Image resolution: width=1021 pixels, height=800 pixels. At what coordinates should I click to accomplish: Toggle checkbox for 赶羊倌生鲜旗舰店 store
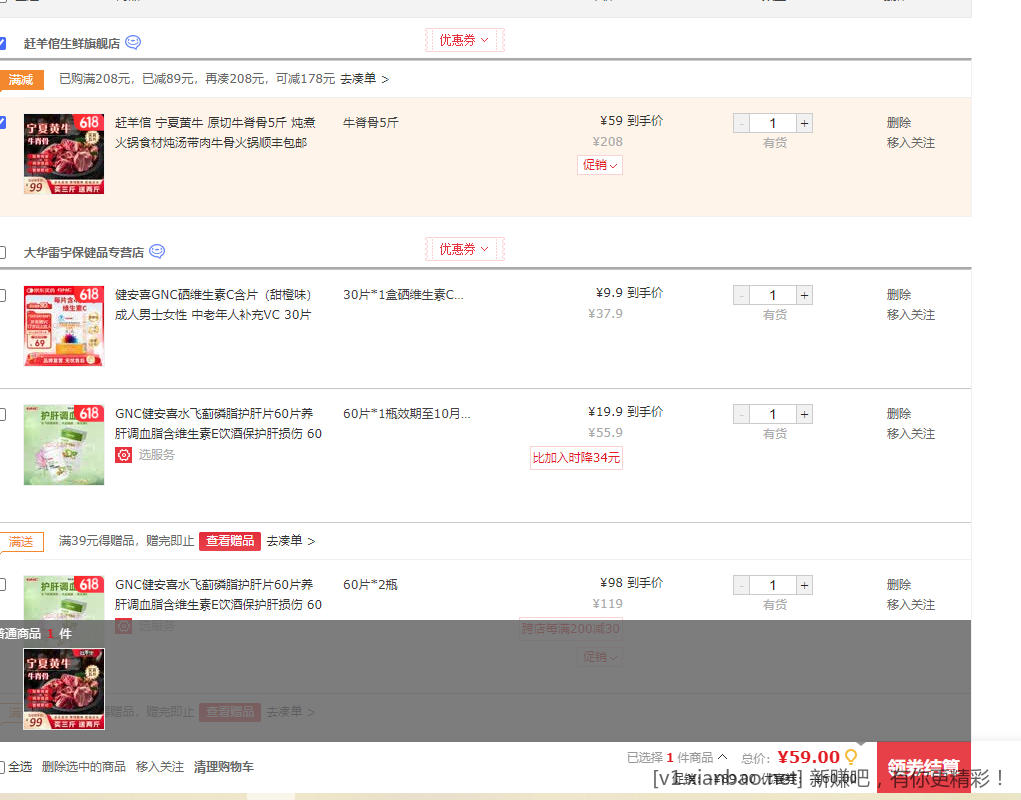point(2,43)
